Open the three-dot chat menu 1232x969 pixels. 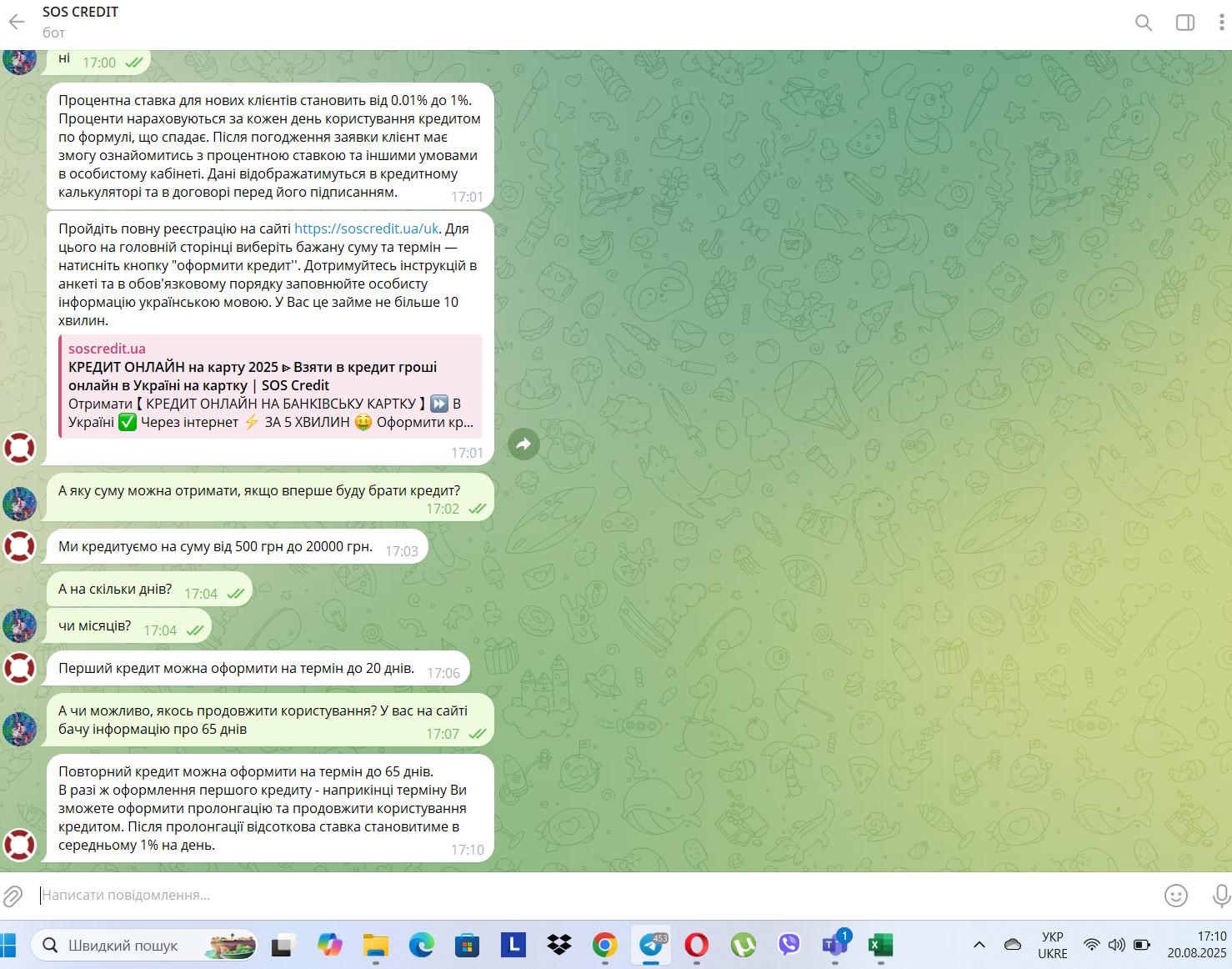(1221, 23)
